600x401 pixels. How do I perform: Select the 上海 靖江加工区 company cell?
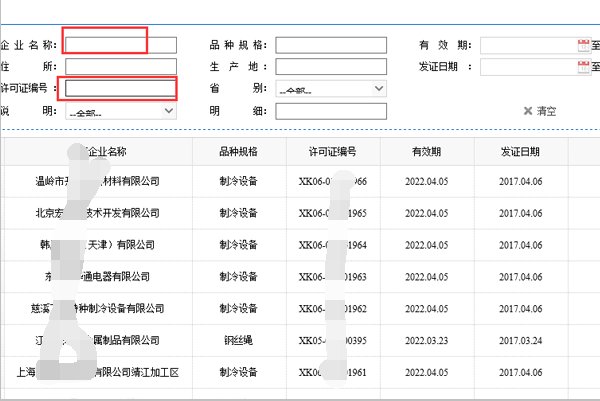(x=98, y=372)
